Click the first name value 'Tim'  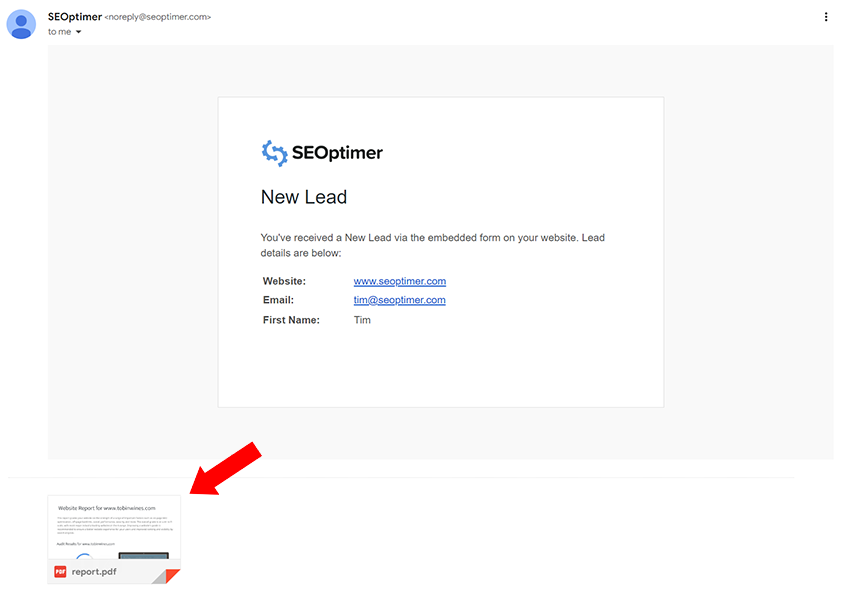[362, 320]
